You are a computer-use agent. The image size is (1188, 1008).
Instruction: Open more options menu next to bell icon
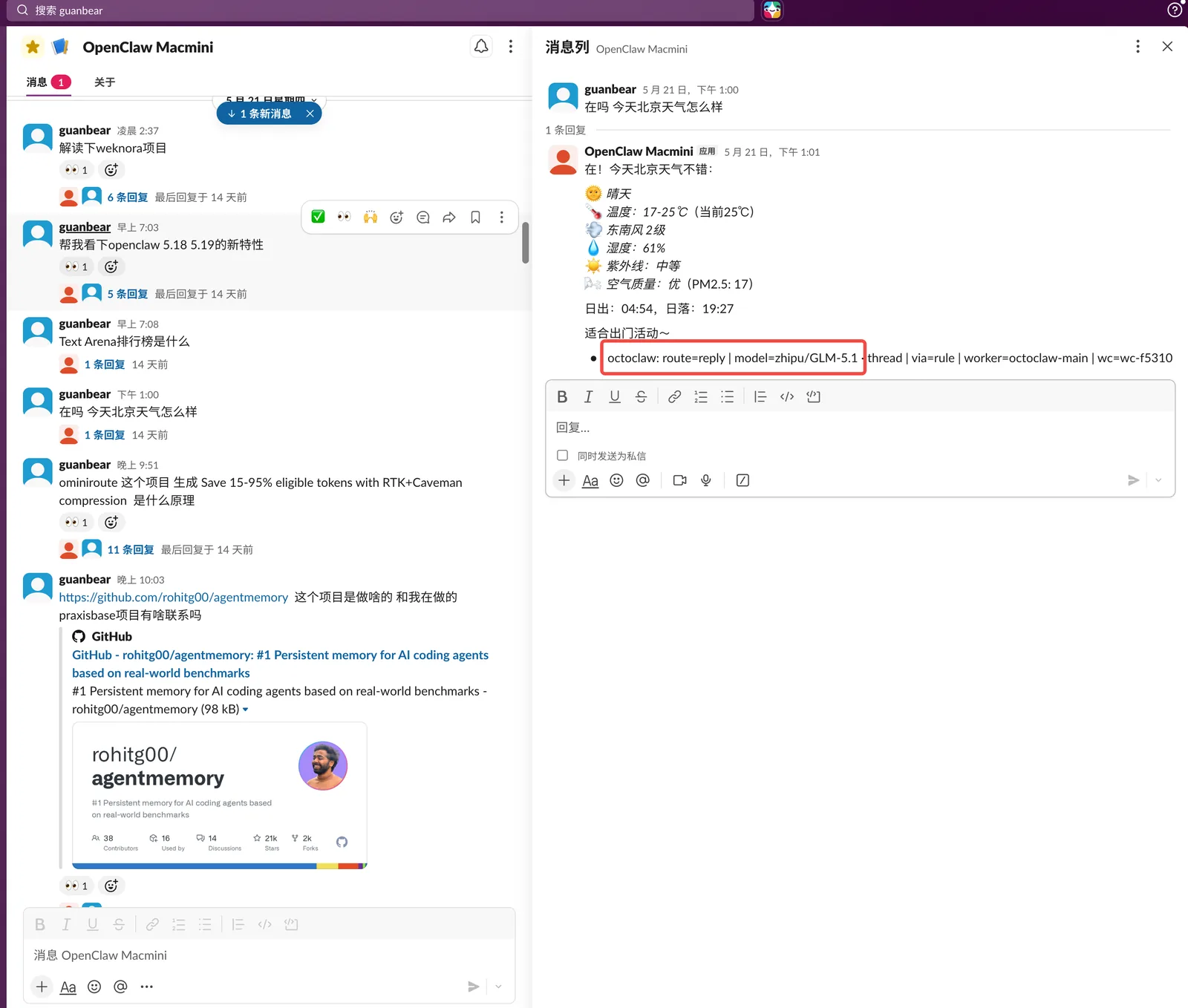tap(511, 47)
